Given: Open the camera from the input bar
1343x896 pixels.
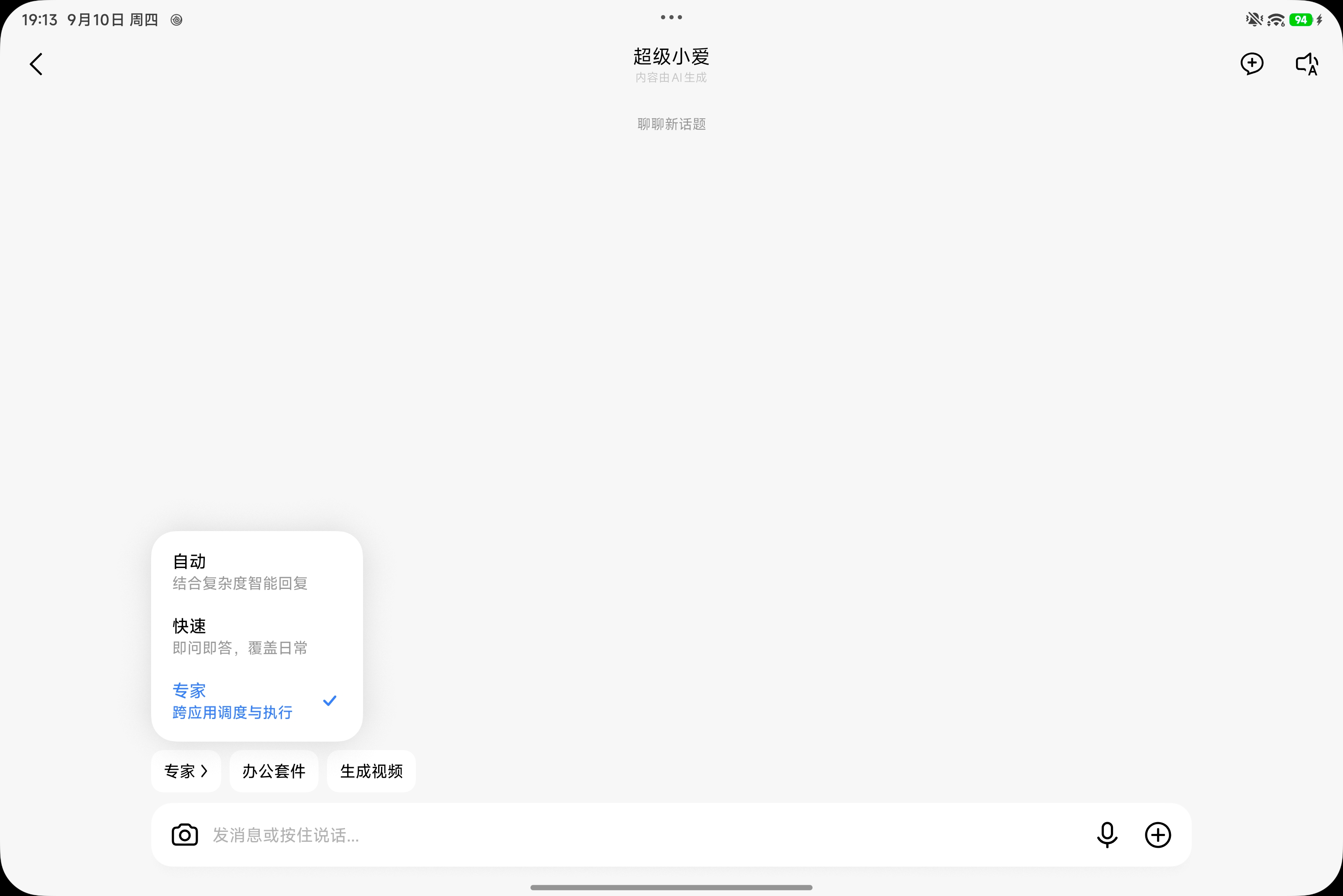Looking at the screenshot, I should 185,835.
